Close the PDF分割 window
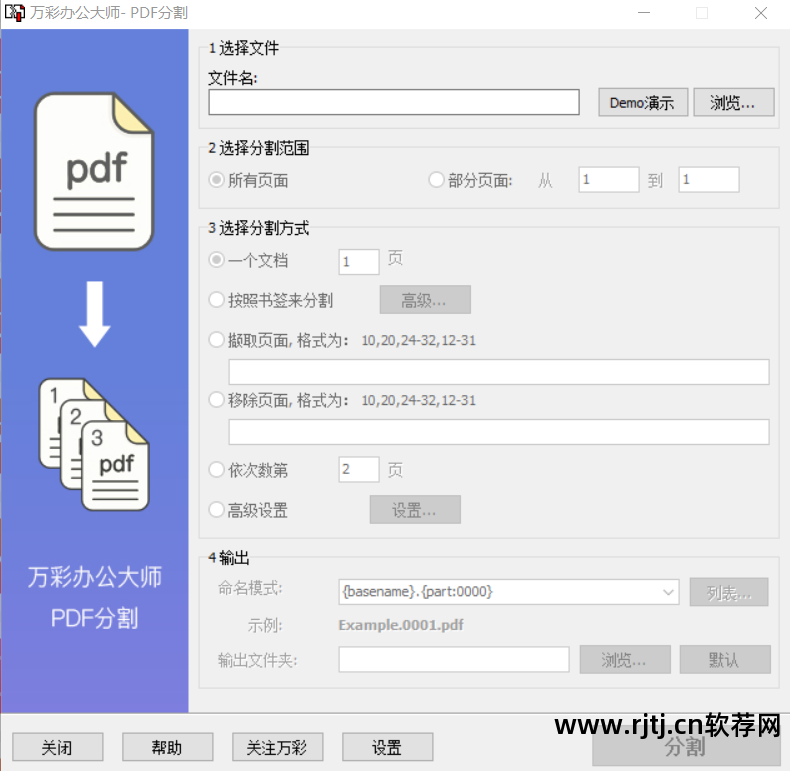The width and height of the screenshot is (790, 771). click(x=761, y=13)
